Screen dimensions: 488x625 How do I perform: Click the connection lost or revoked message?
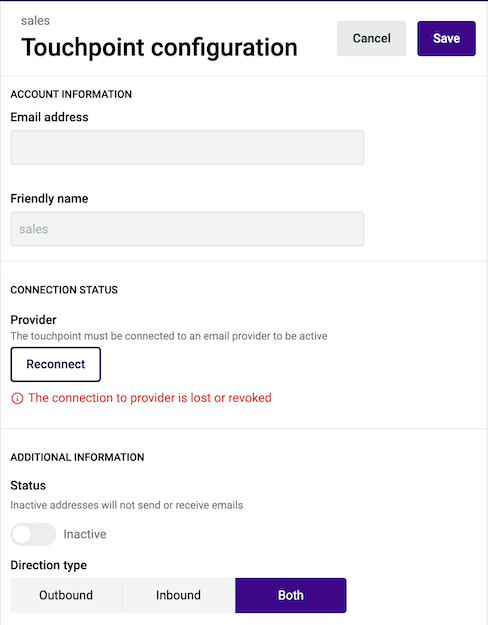(150, 398)
